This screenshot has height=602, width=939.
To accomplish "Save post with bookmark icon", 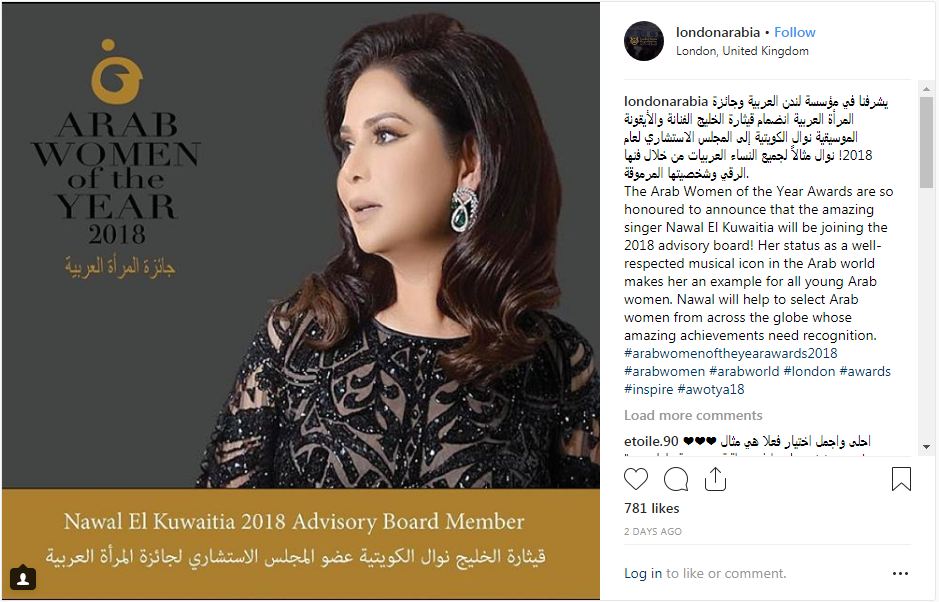I will click(x=901, y=479).
